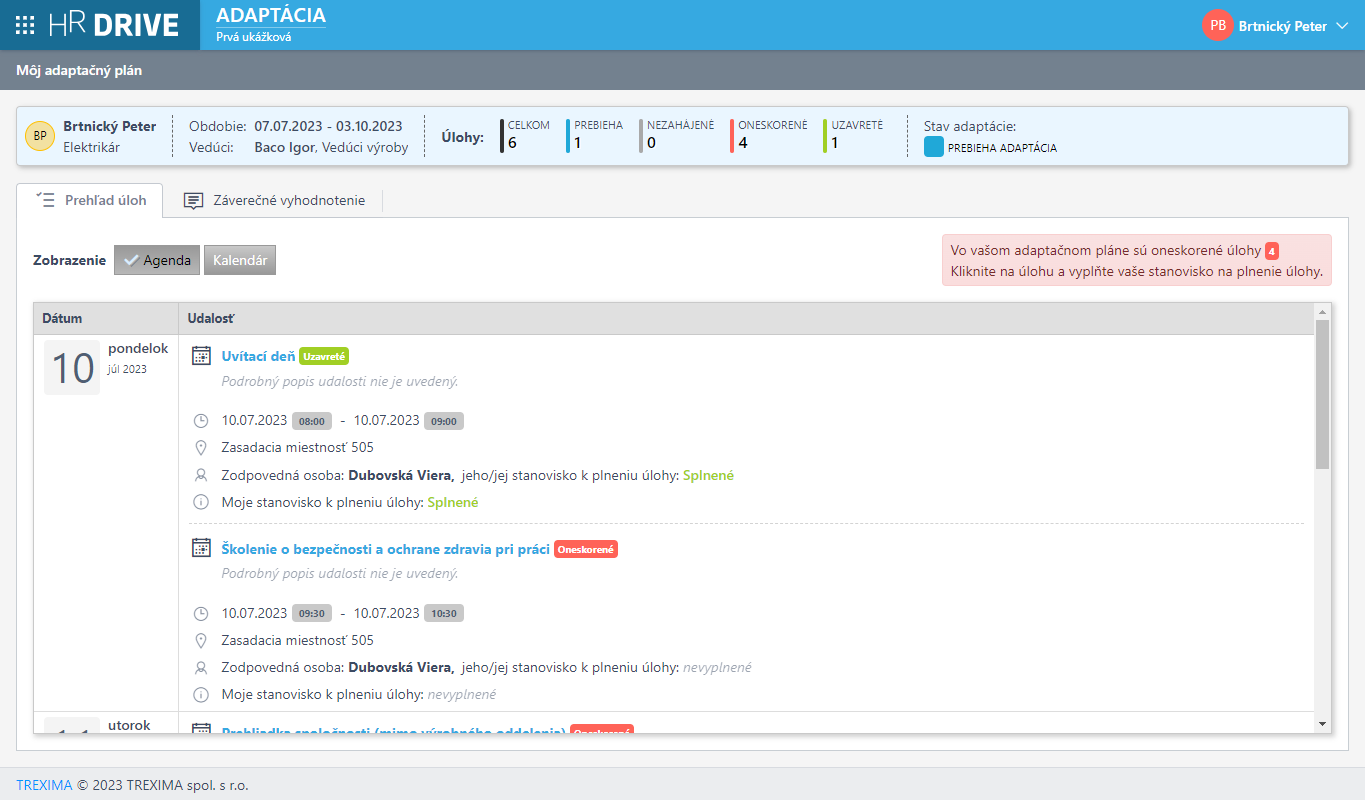The width and height of the screenshot is (1365, 800).
Task: Click calendar icon beside Školenie o bezpečnosti
Action: coord(201,548)
